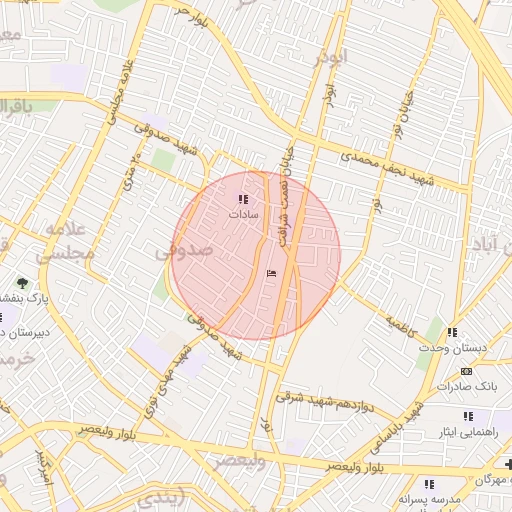Image resolution: width=512 pixels, height=512 pixels.
Task: Click the bank icon above بانک صادرات
Action: pos(466,371)
